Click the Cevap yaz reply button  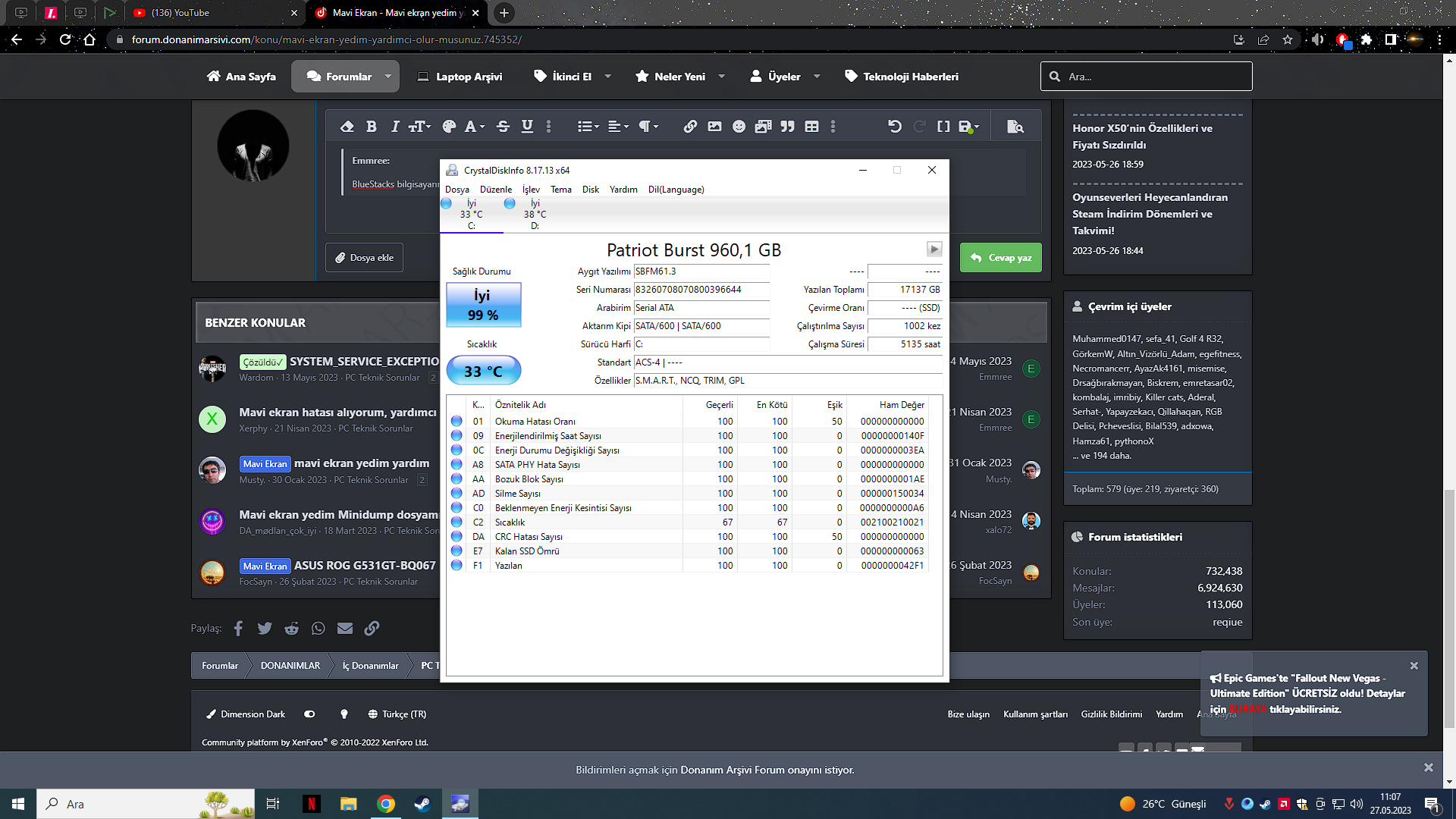tap(1001, 258)
